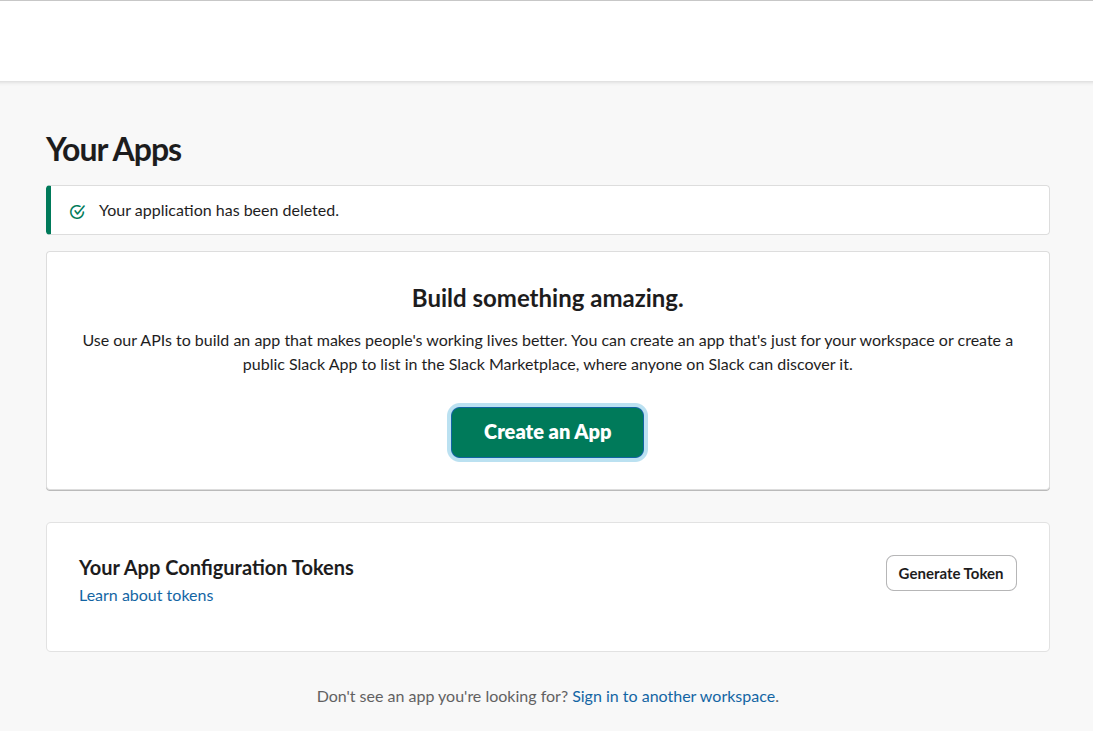Click the green accent bar on the alert

point(48,210)
